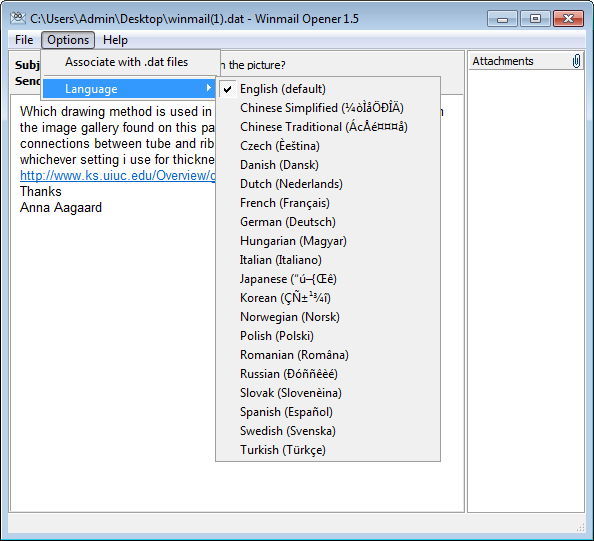
Task: Change language to Slovak
Action: coord(328,393)
